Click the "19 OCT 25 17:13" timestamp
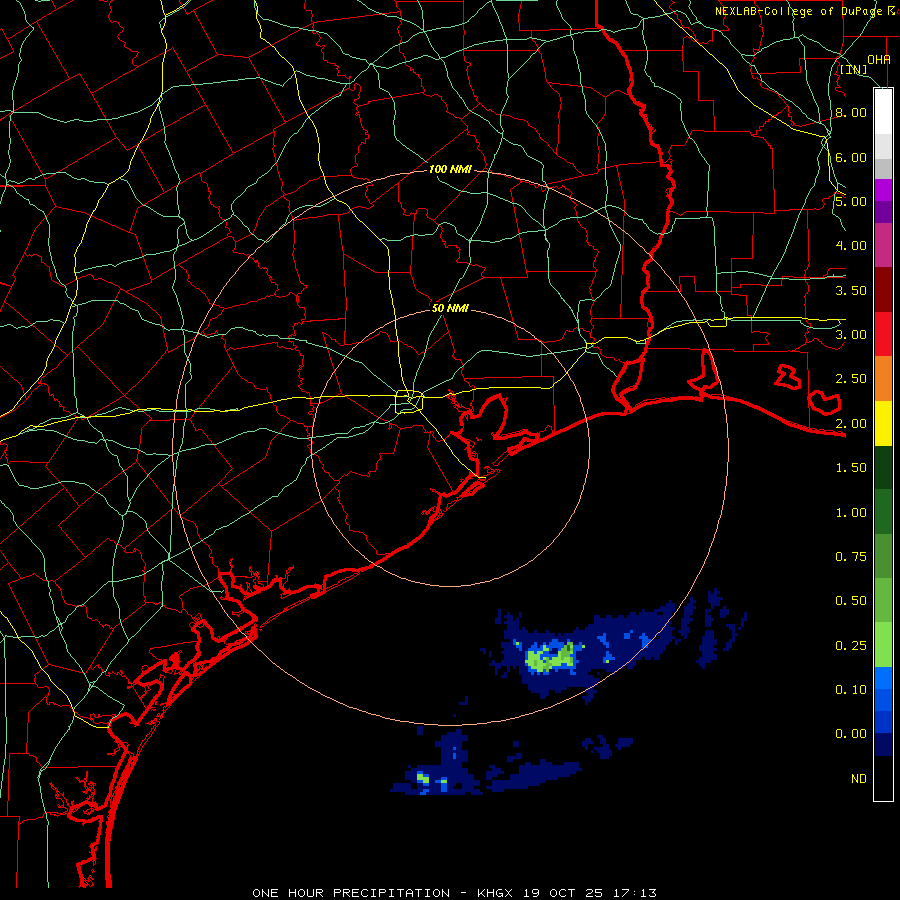 click(x=589, y=893)
